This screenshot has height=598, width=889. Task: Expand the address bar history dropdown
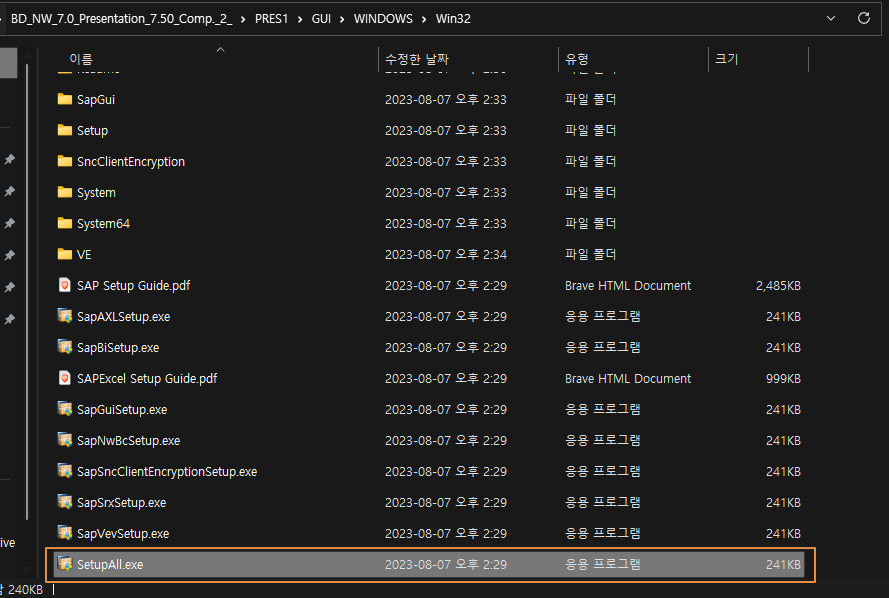pyautogui.click(x=832, y=18)
